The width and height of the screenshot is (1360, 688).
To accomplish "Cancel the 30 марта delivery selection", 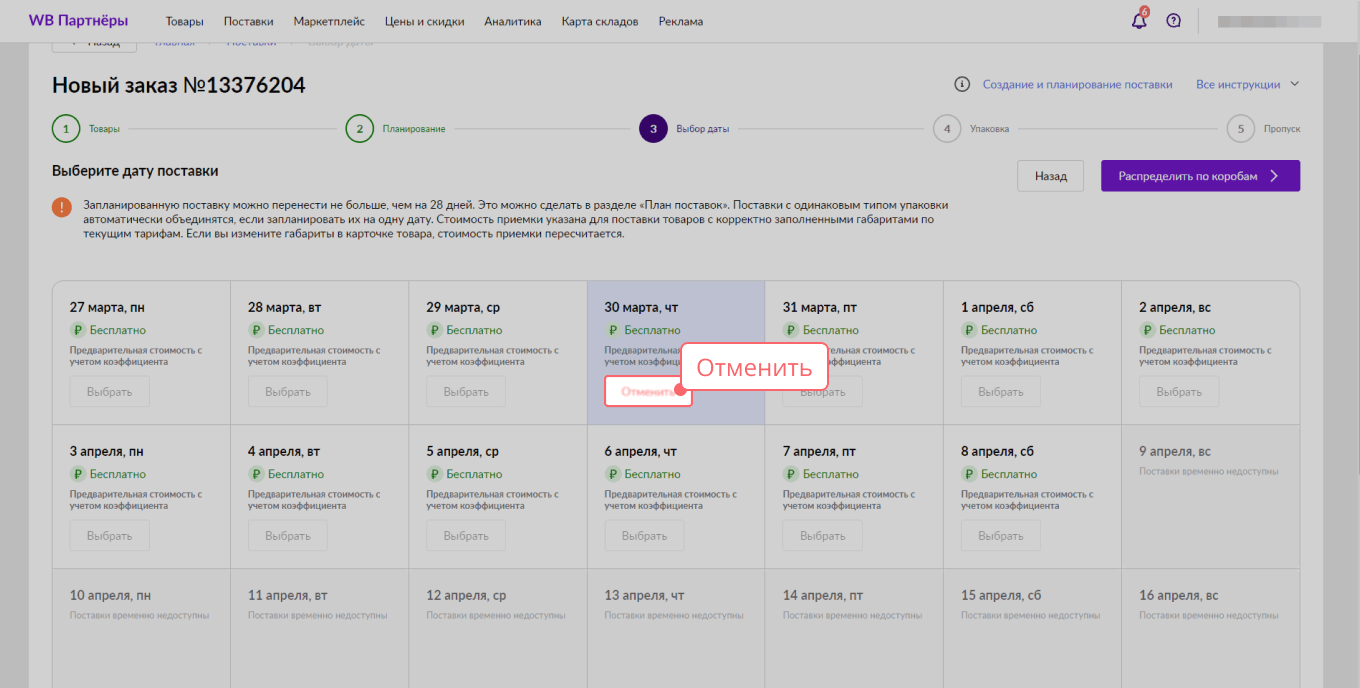I will pos(647,392).
